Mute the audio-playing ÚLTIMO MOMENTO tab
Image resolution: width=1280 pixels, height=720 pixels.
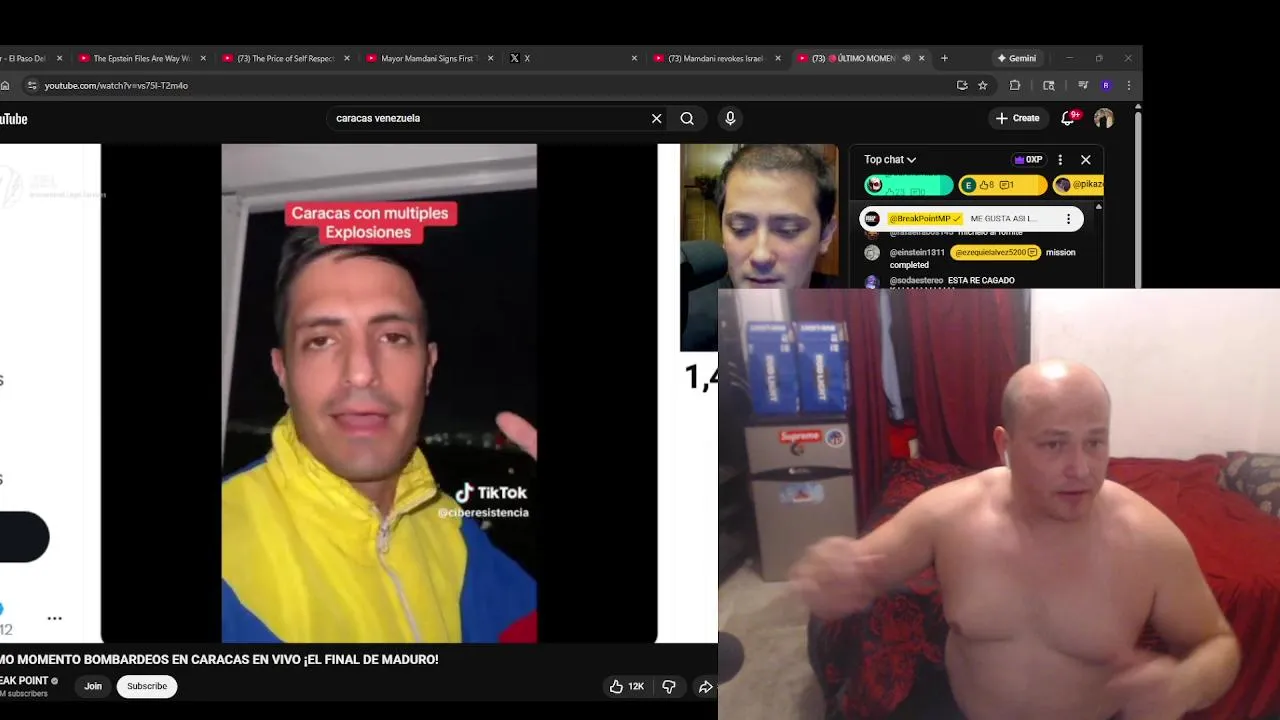[x=906, y=58]
